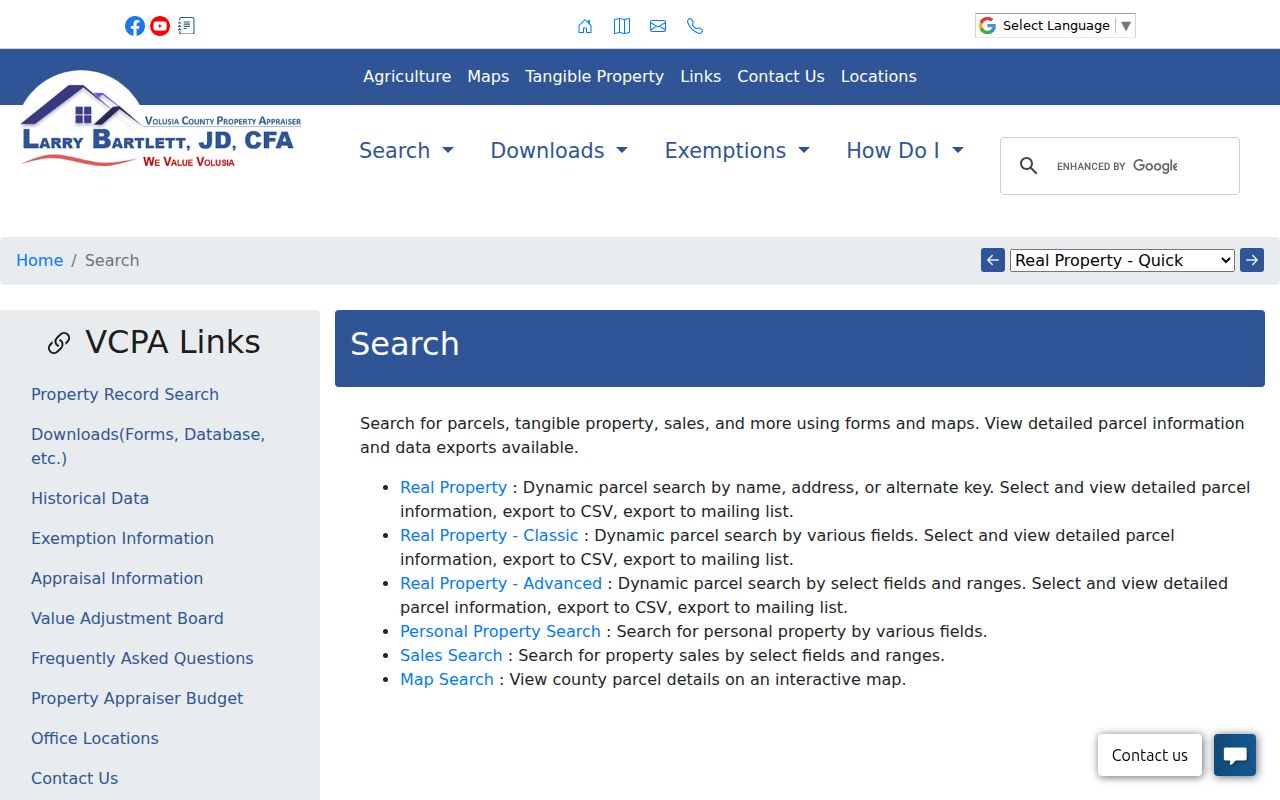Open Contact Us in the top navigation
1280x800 pixels.
781,77
